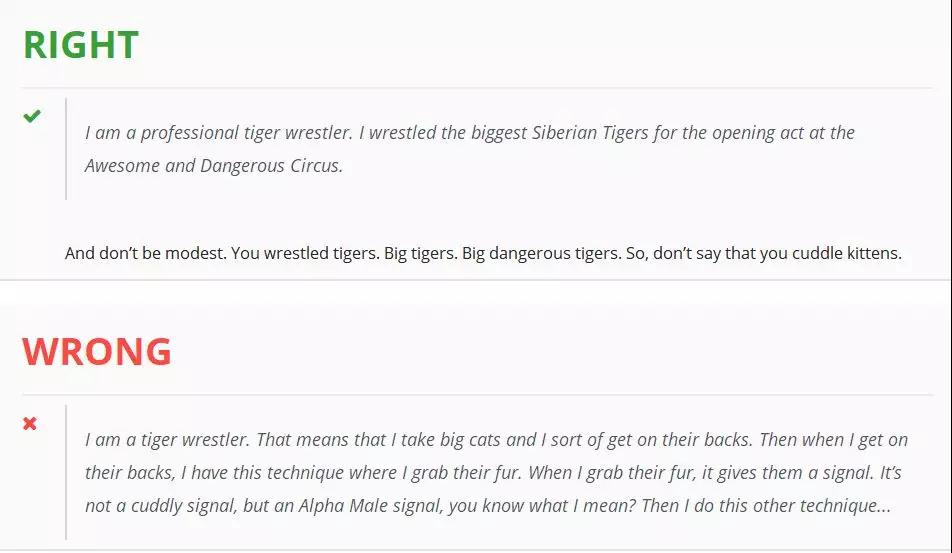This screenshot has width=952, height=553.
Task: Click the red WRONG heading
Action: coord(97,352)
